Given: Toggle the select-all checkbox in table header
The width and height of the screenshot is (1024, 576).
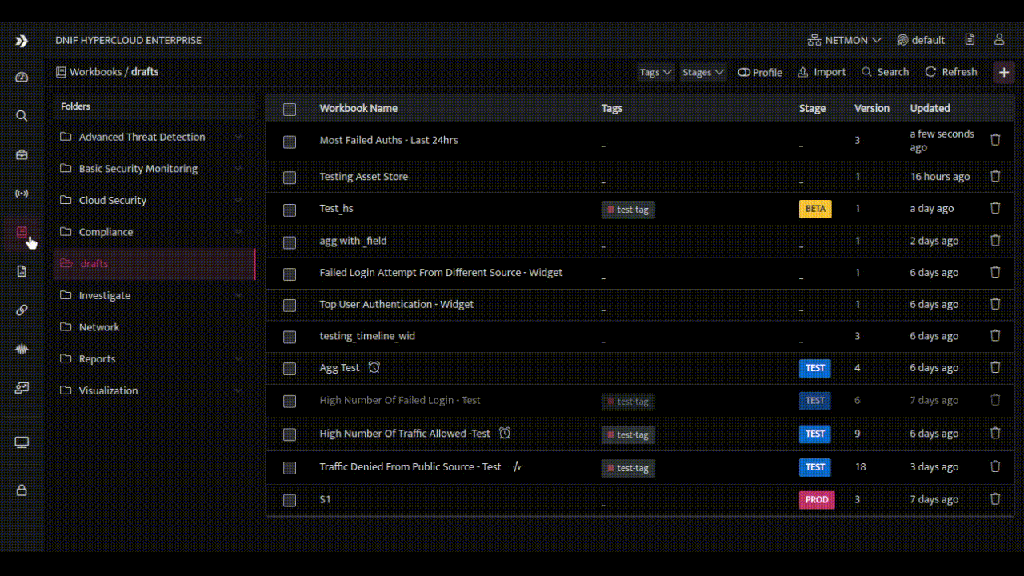Looking at the screenshot, I should (289, 109).
